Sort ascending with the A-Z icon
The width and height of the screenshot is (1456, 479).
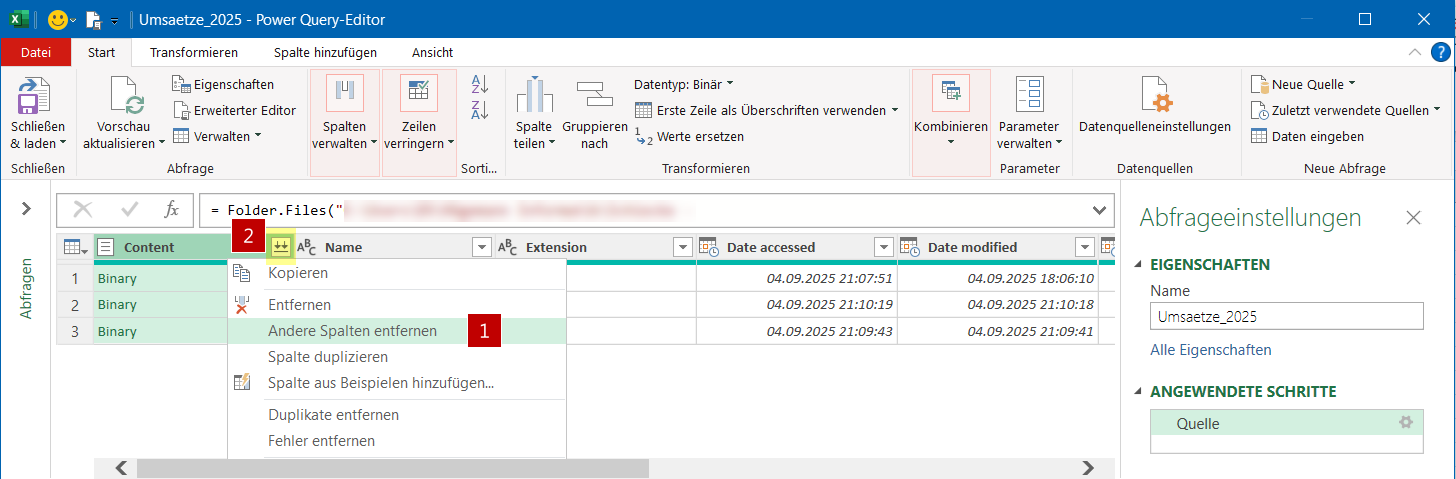pos(479,85)
